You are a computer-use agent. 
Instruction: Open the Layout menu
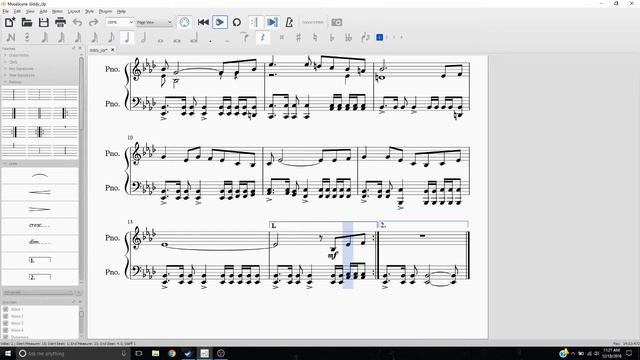click(x=74, y=11)
